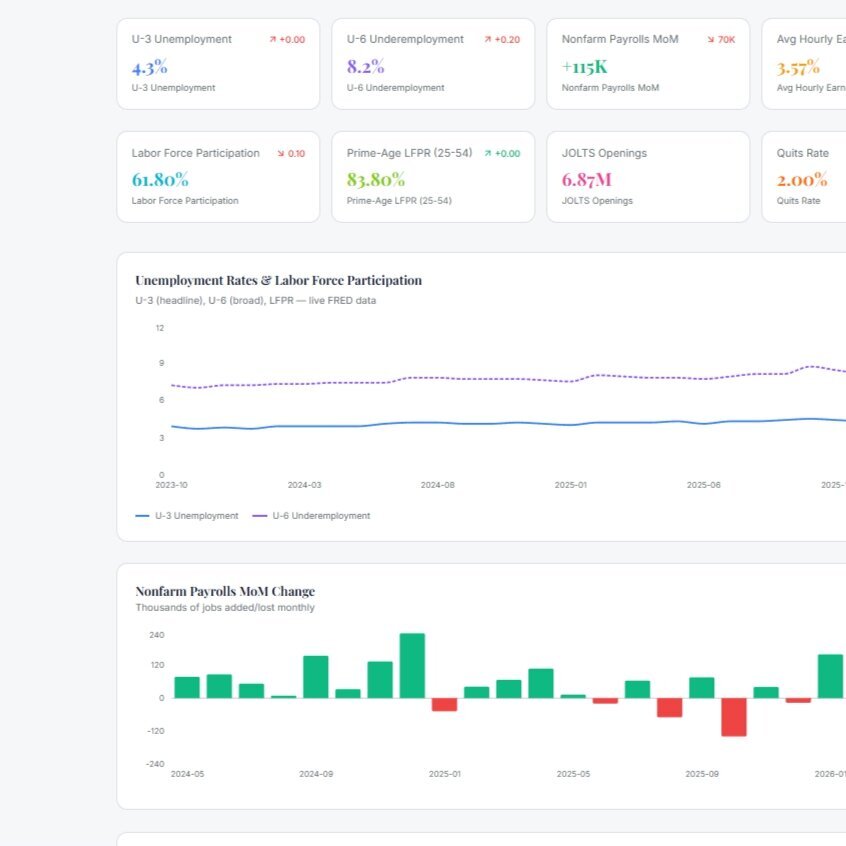The height and width of the screenshot is (846, 846).
Task: Open the Avg Hourly Earnings 3.57% card
Action: 804,64
